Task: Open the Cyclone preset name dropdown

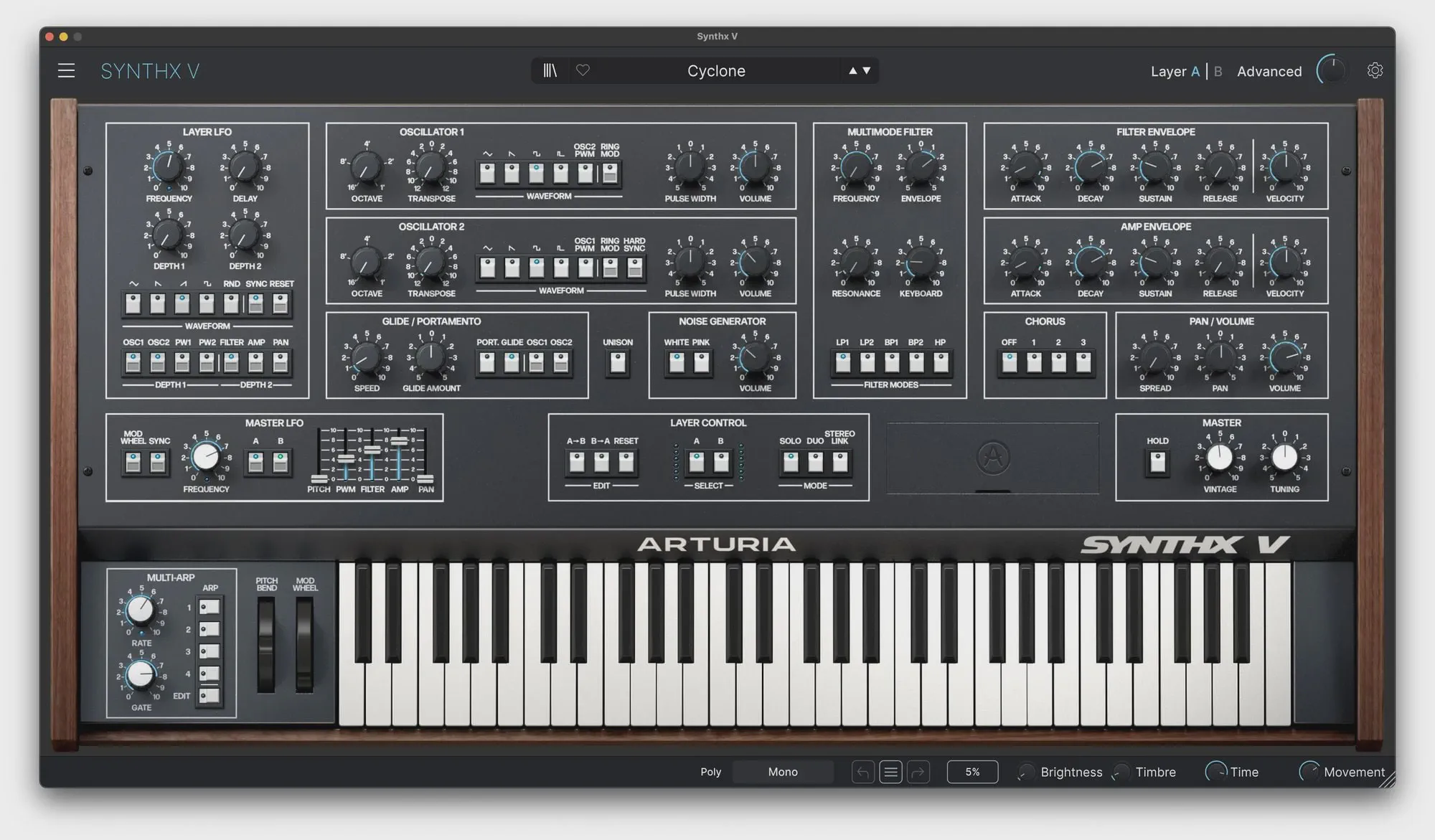Action: click(x=716, y=70)
